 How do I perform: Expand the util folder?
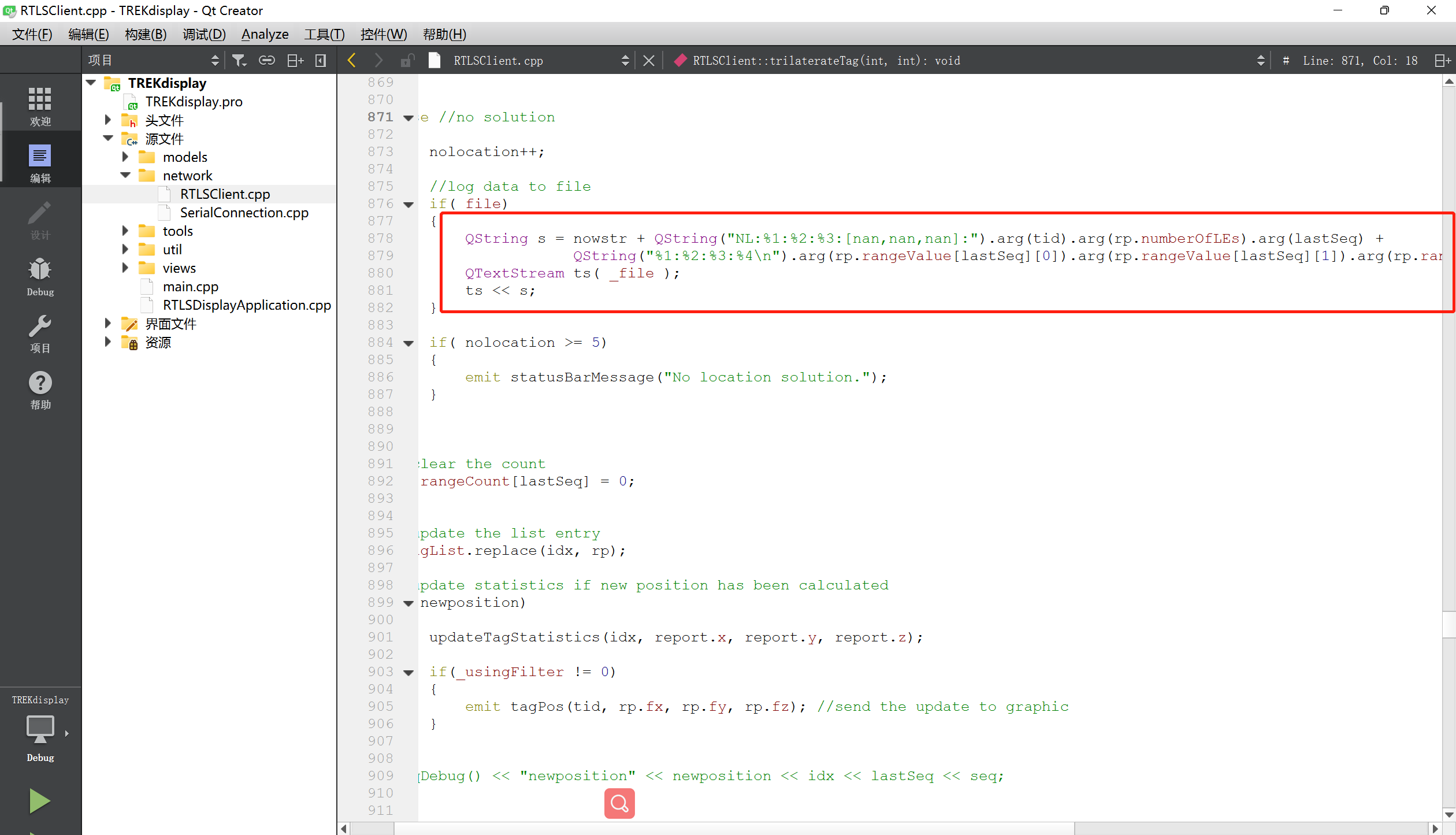(x=125, y=249)
